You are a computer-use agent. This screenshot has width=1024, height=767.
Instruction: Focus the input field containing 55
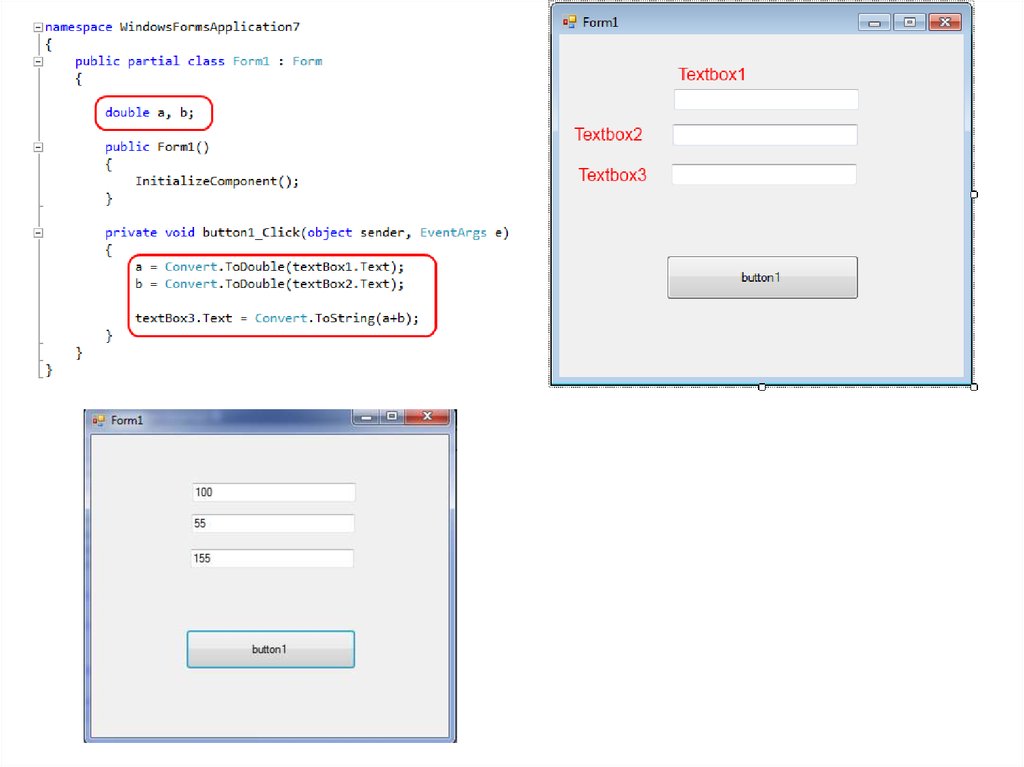click(x=273, y=524)
